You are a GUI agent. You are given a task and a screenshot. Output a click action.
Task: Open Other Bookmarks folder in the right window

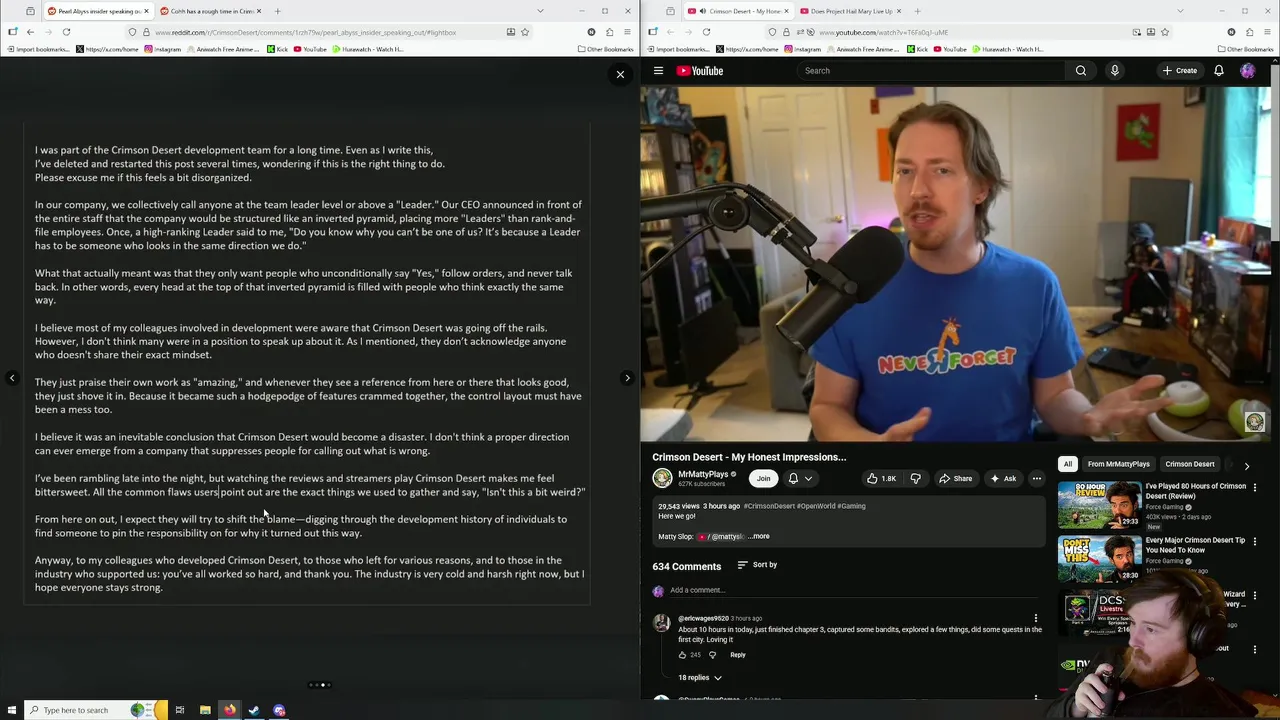1244,49
